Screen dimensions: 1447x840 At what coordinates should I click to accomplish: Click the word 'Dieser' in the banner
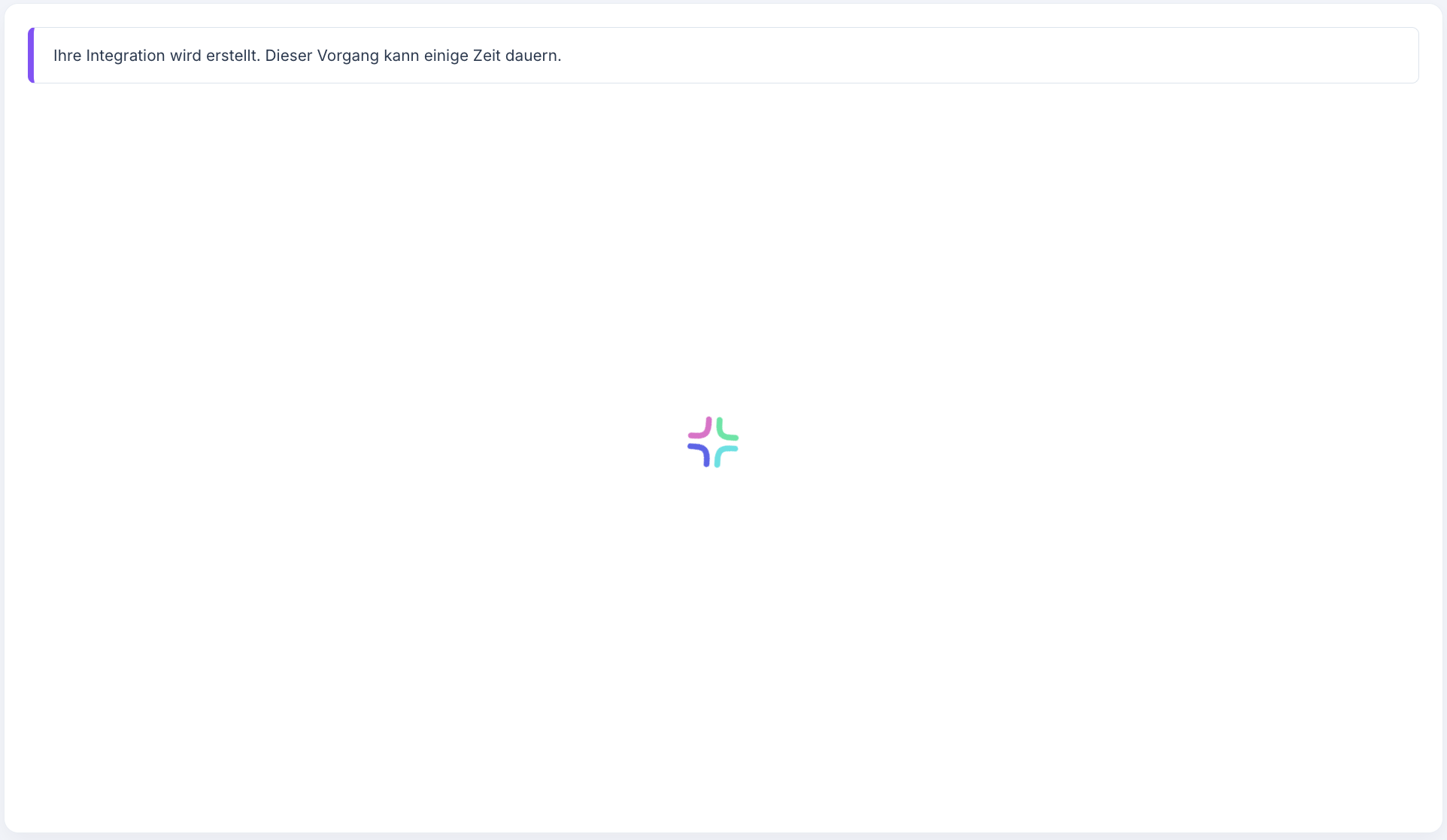(x=288, y=56)
